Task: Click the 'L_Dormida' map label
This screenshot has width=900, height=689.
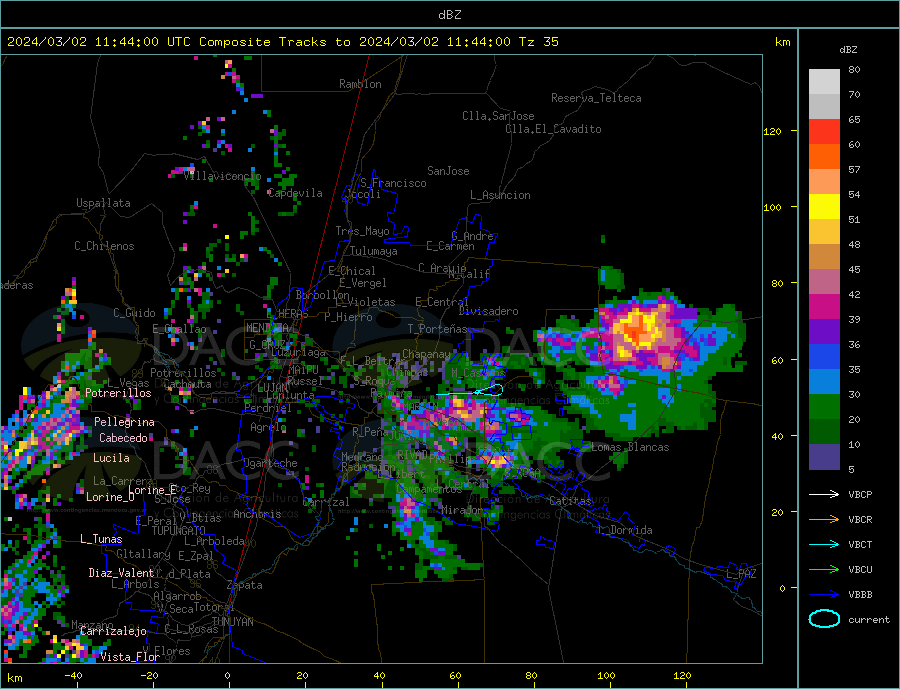Action: tap(625, 530)
